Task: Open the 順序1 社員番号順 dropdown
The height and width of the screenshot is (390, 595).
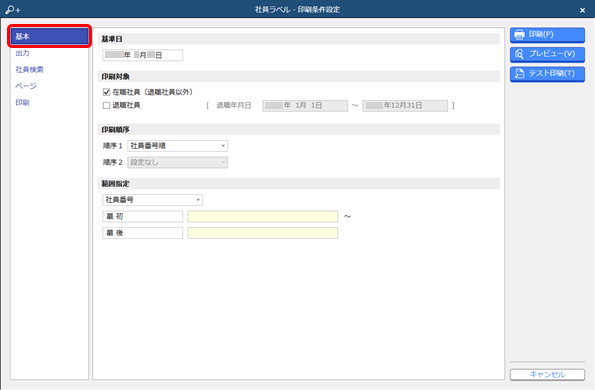Action: point(177,146)
